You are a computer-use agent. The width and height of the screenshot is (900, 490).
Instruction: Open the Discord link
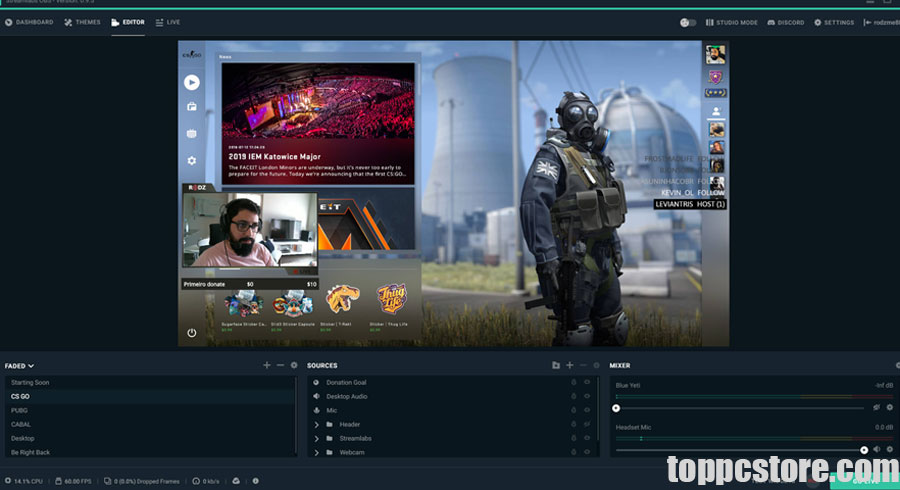(786, 22)
